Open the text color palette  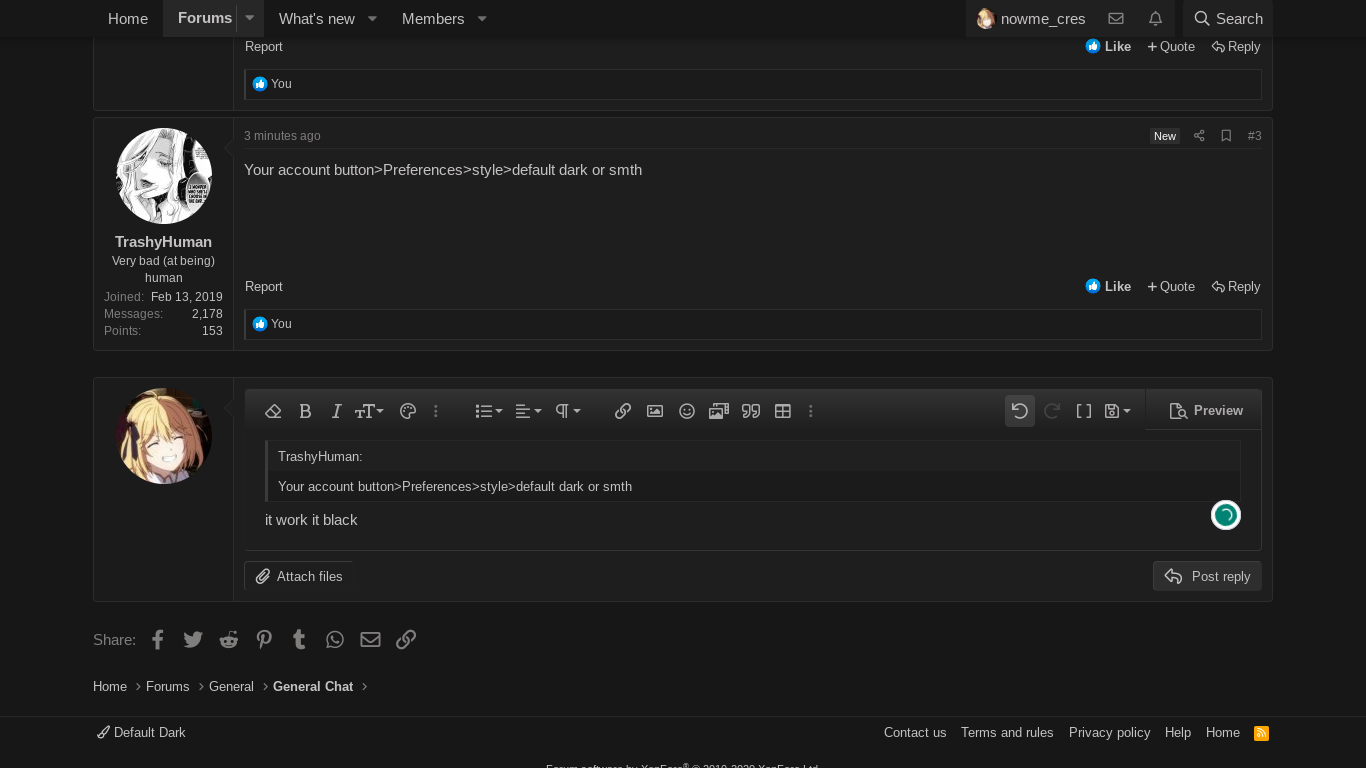pos(407,411)
